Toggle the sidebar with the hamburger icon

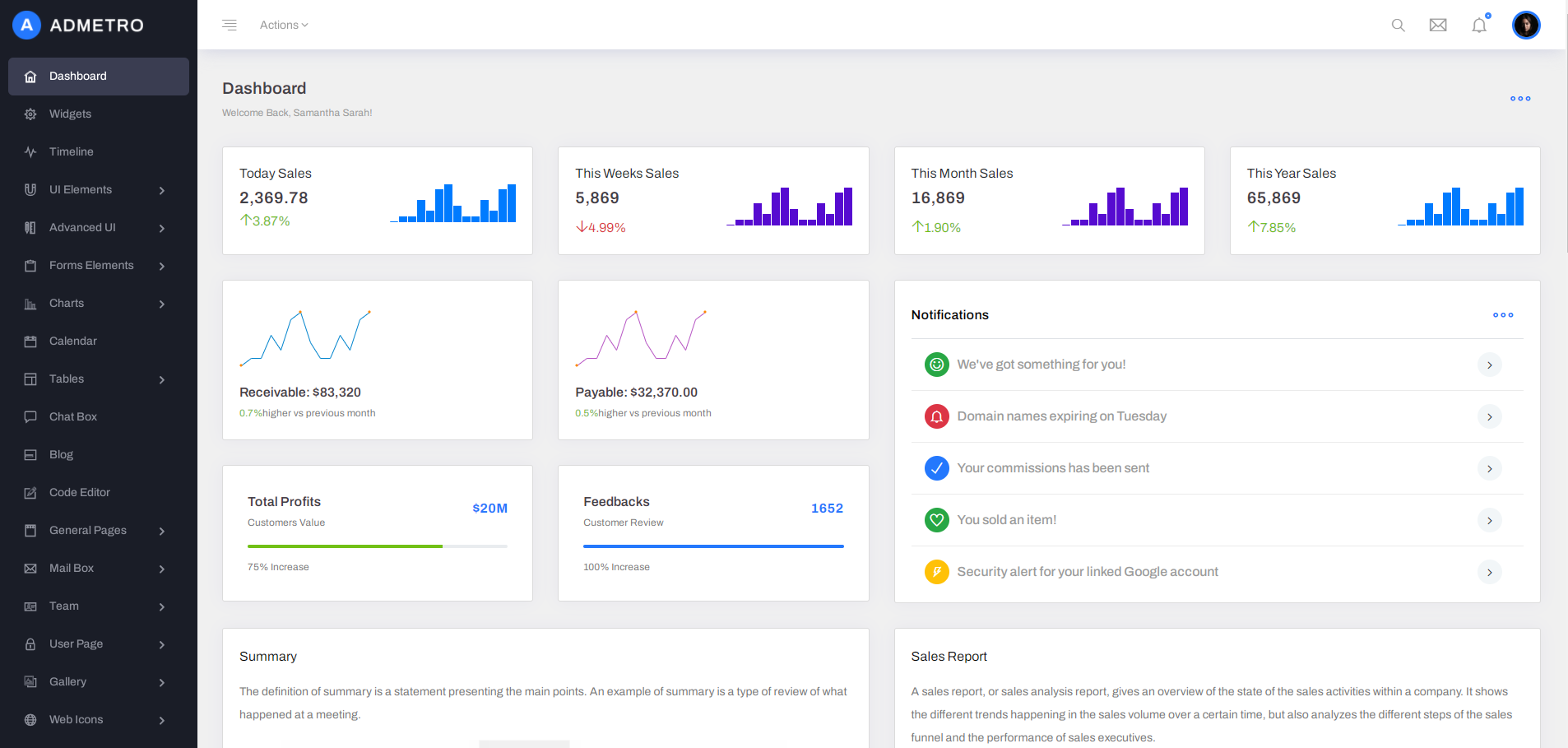click(229, 25)
